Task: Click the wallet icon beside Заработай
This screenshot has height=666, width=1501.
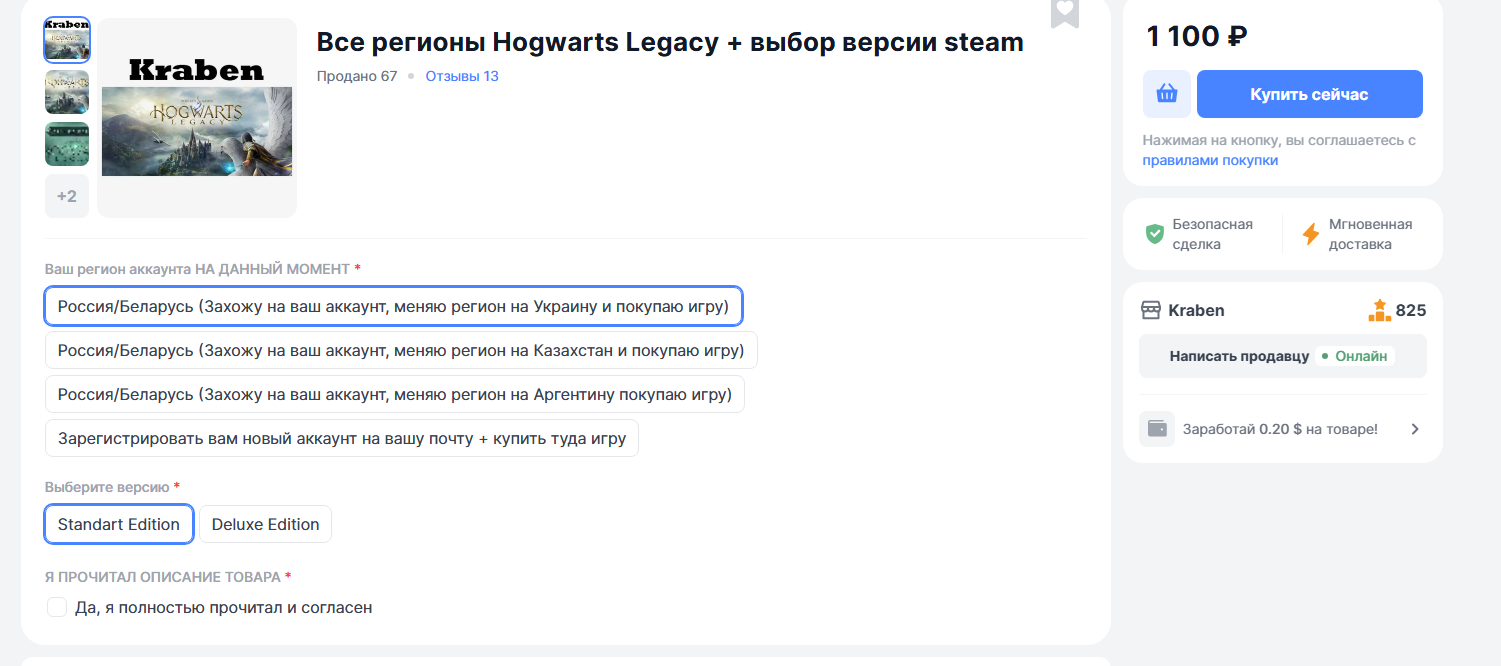Action: pos(1157,429)
